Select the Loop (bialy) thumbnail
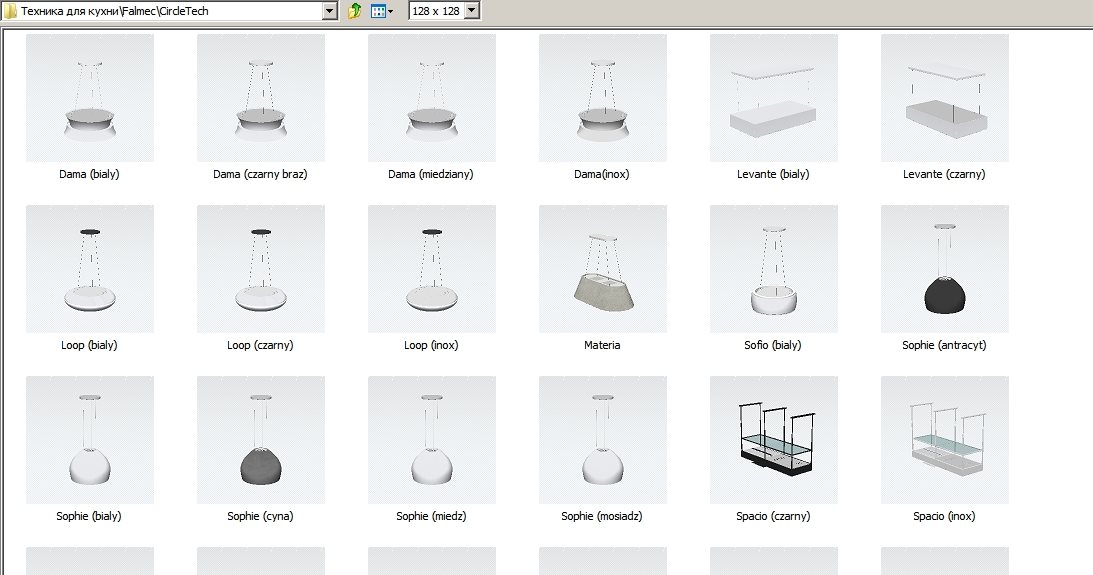The width and height of the screenshot is (1093, 575). (x=90, y=268)
